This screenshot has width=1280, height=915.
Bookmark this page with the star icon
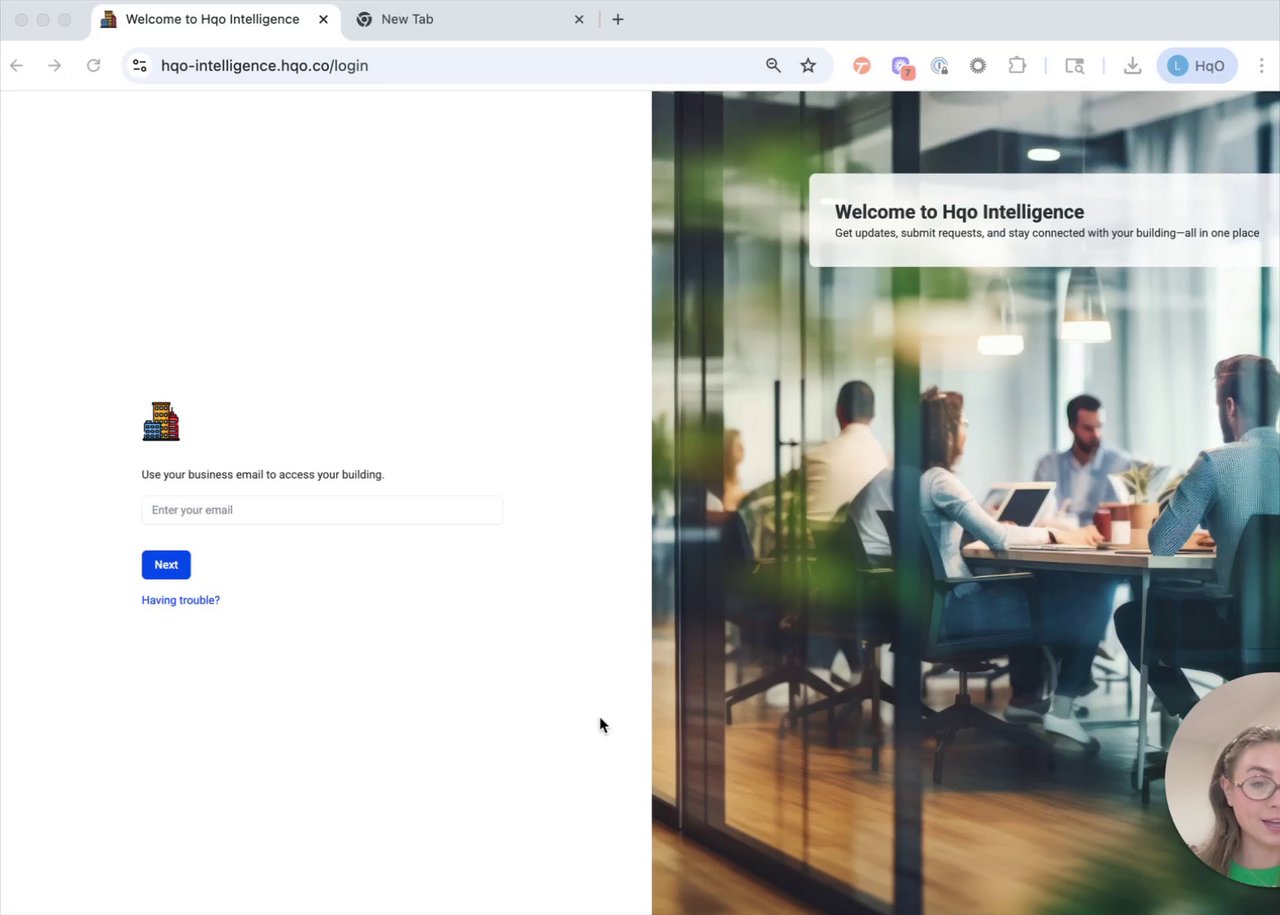click(x=808, y=65)
